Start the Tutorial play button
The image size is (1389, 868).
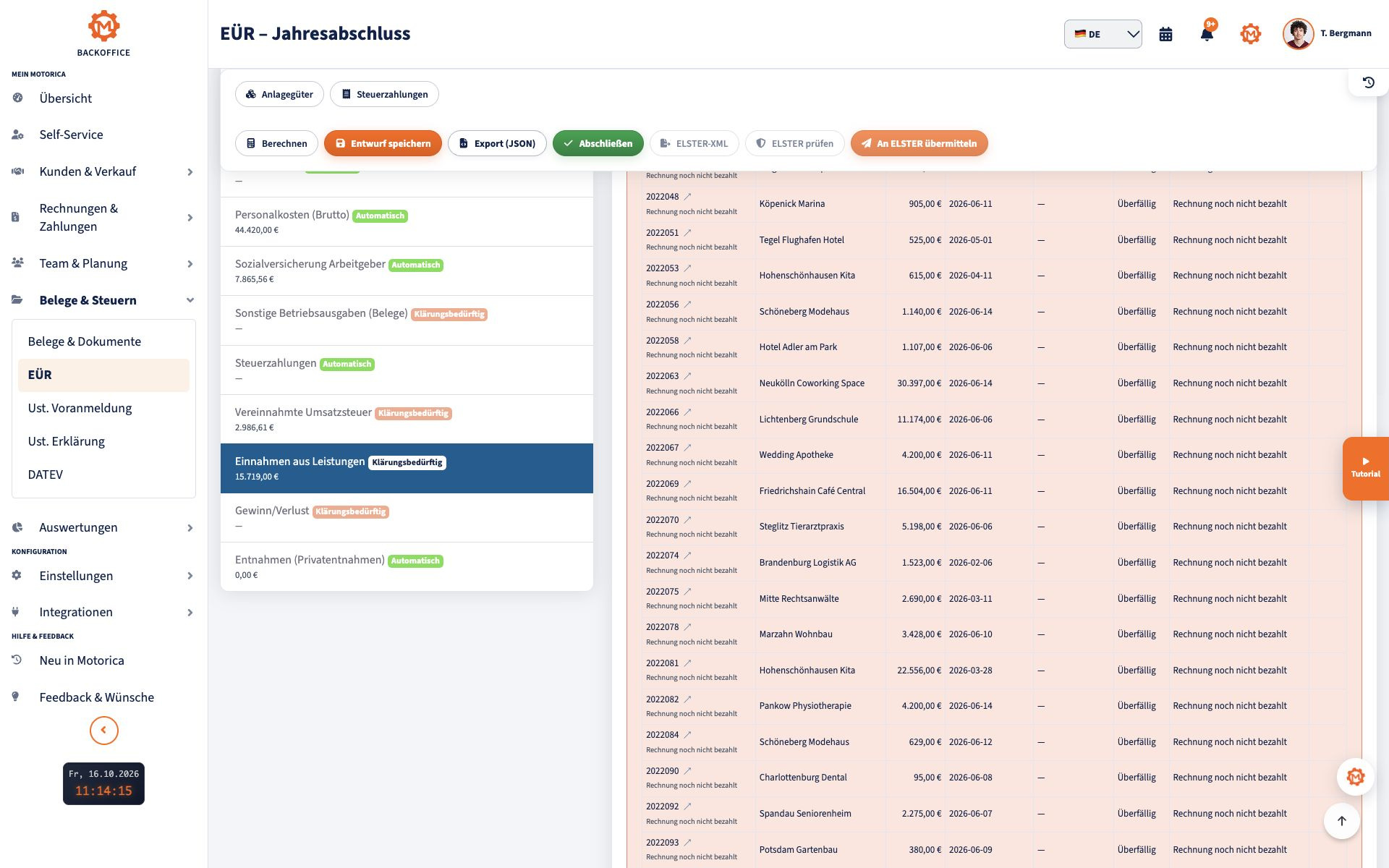[1366, 468]
